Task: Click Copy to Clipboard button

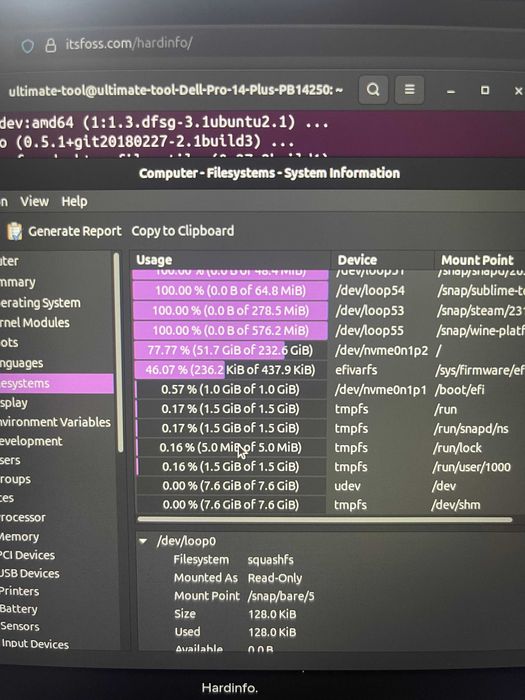Action: coord(183,231)
